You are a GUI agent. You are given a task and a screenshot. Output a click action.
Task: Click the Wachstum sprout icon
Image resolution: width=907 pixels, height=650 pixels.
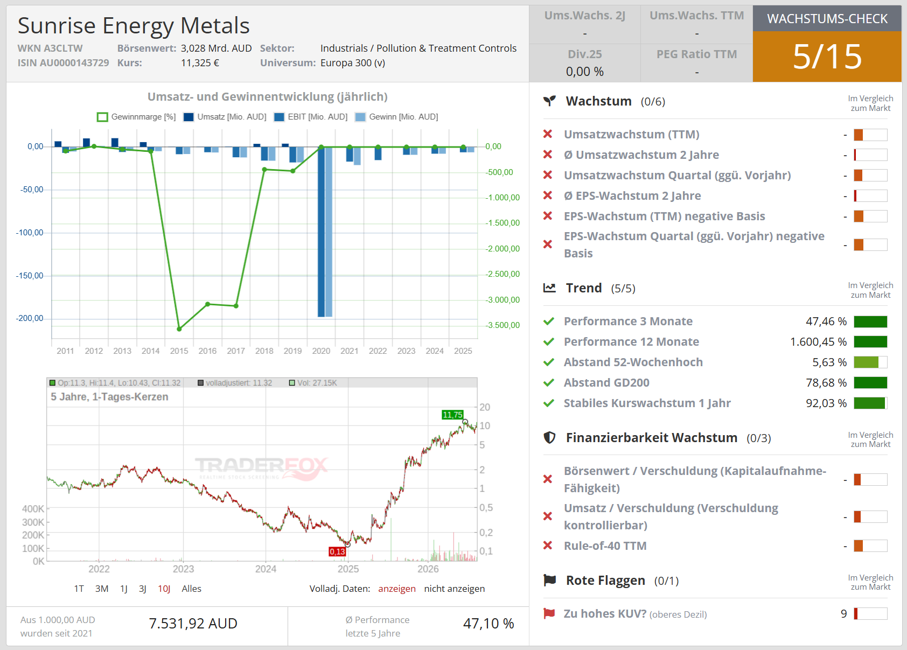point(550,101)
